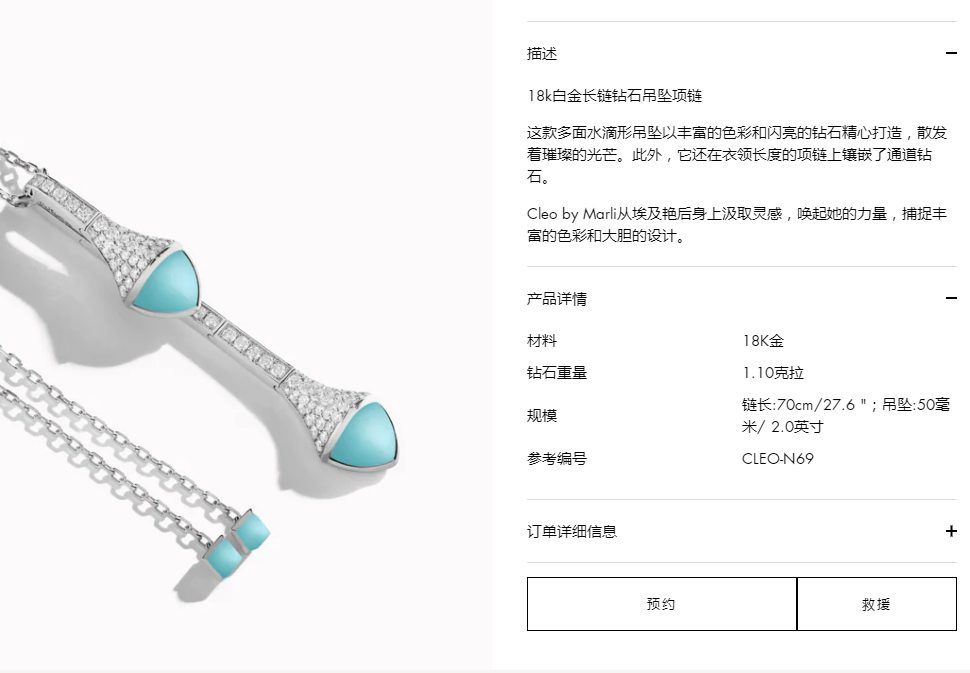
Task: Click the 材料 row value 18K金
Action: [x=763, y=341]
